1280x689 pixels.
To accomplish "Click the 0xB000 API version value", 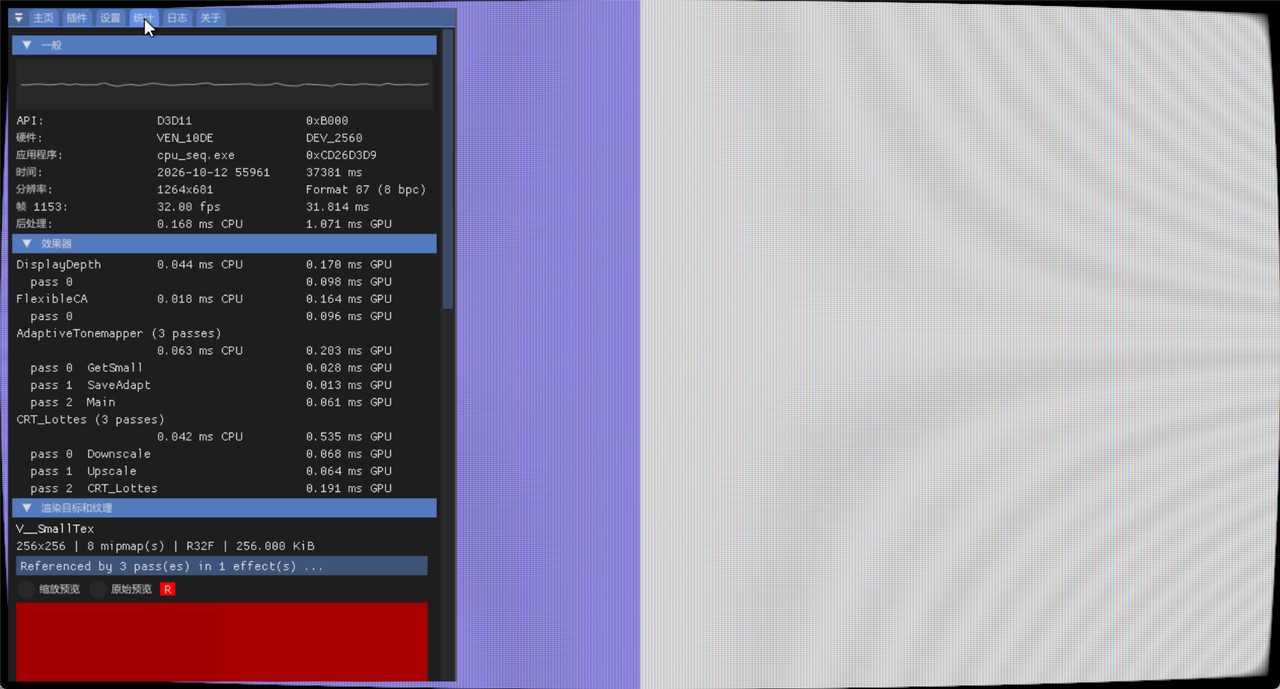I will (x=327, y=121).
